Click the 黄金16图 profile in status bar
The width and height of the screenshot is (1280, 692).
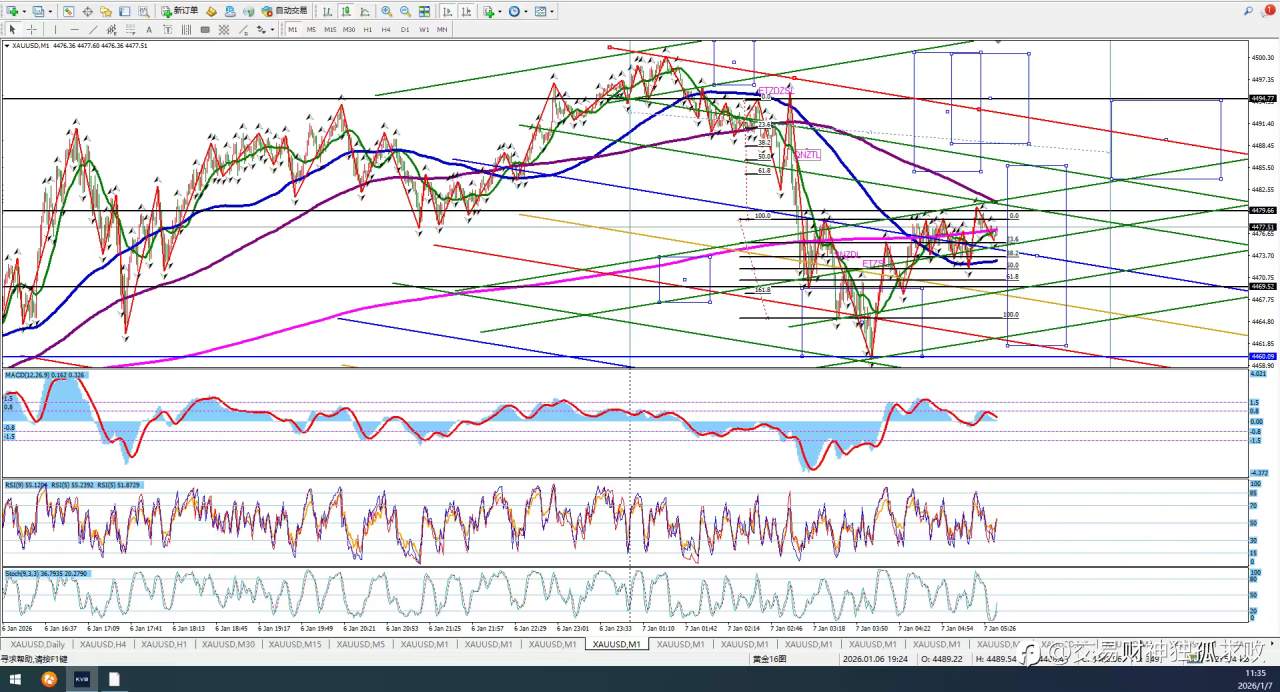click(769, 659)
